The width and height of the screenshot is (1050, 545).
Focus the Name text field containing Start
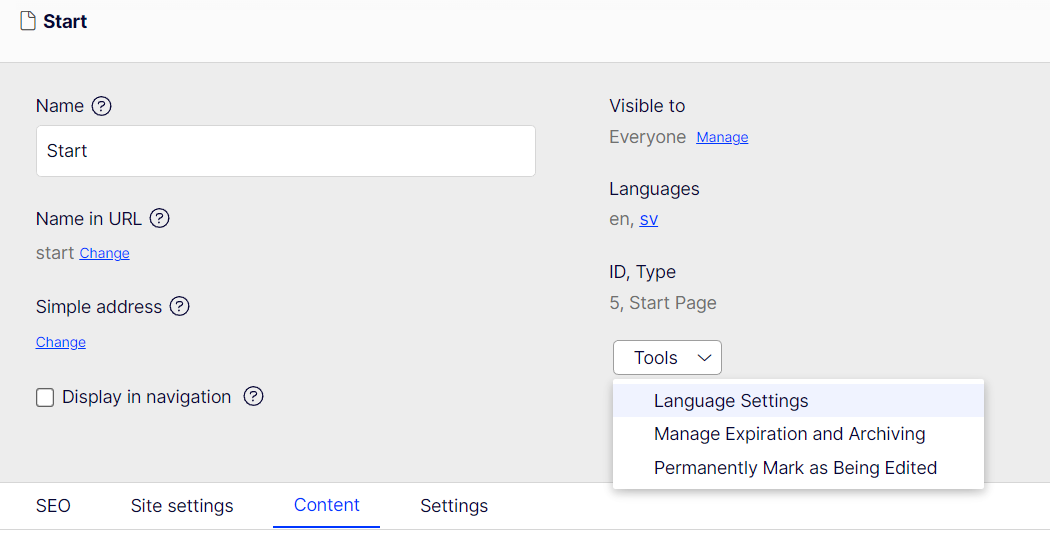(x=285, y=151)
